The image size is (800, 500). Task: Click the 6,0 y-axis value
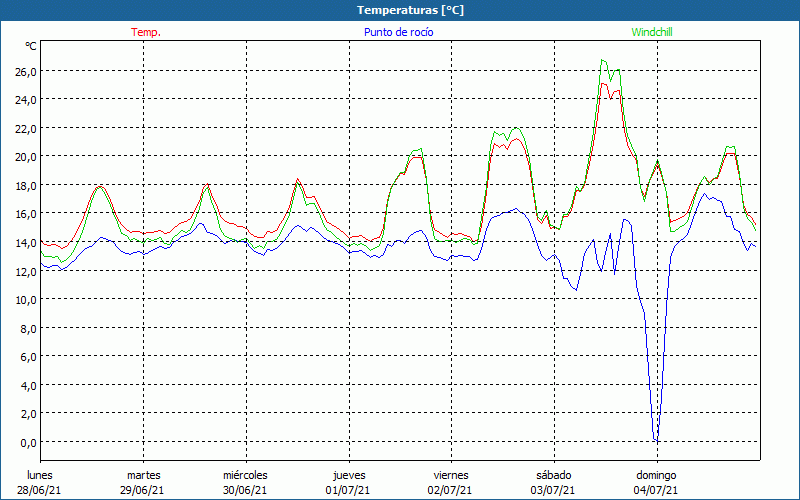click(x=28, y=357)
